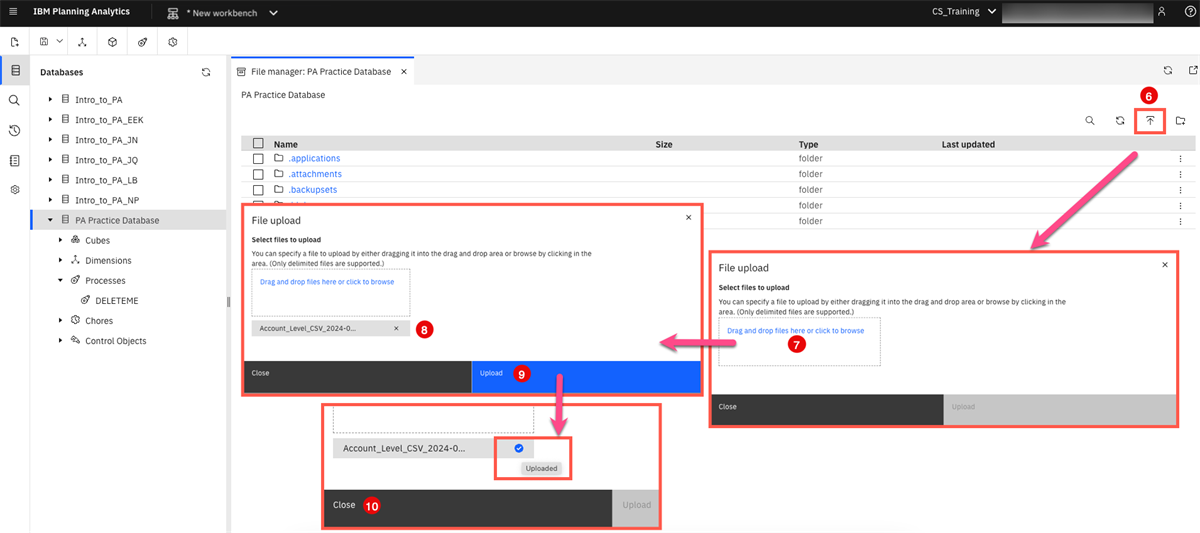The image size is (1200, 533).
Task: Toggle the select-all checkbox in Name header
Action: 258,144
